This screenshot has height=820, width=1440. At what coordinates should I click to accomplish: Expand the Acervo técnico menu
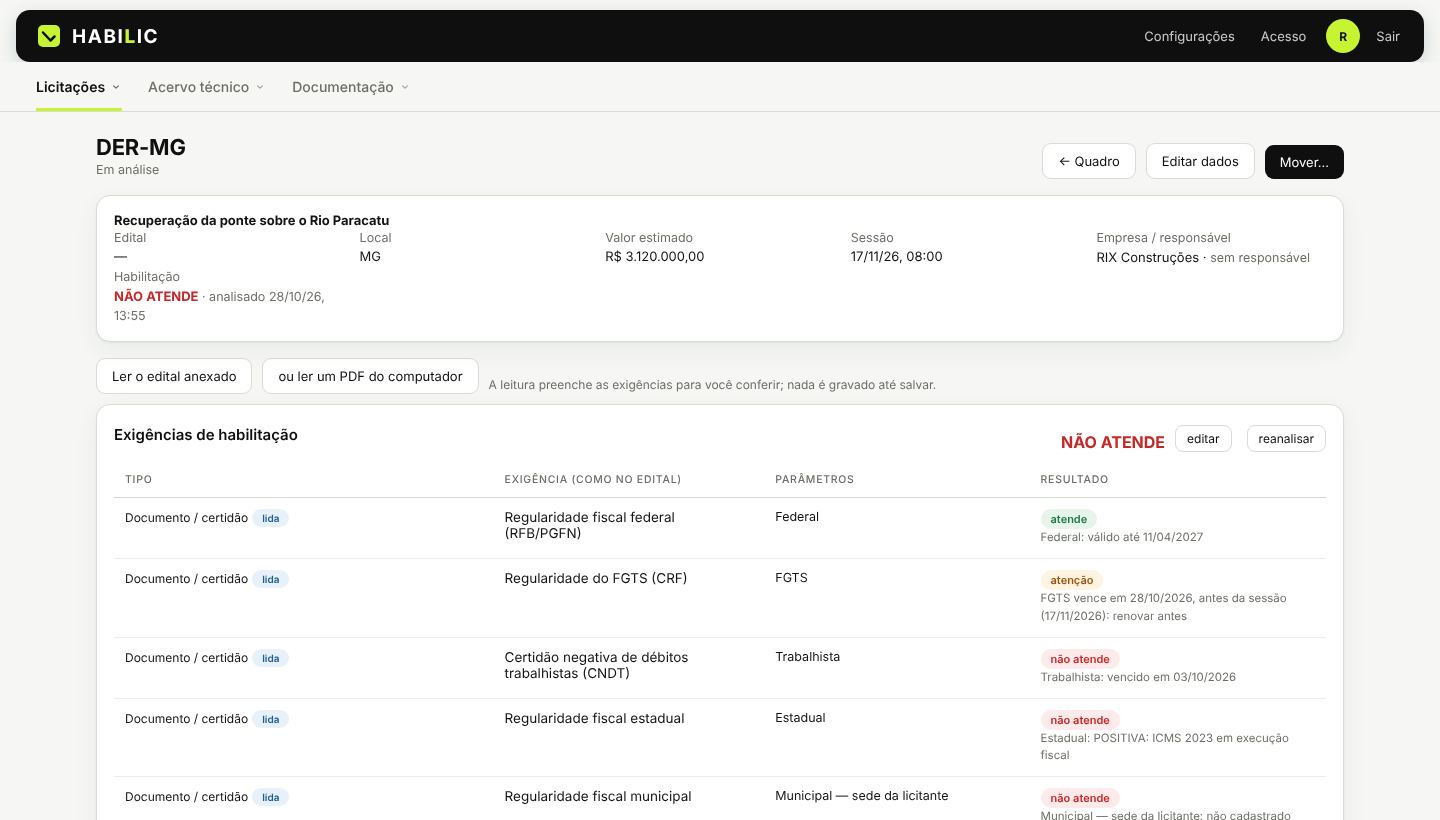click(x=206, y=87)
